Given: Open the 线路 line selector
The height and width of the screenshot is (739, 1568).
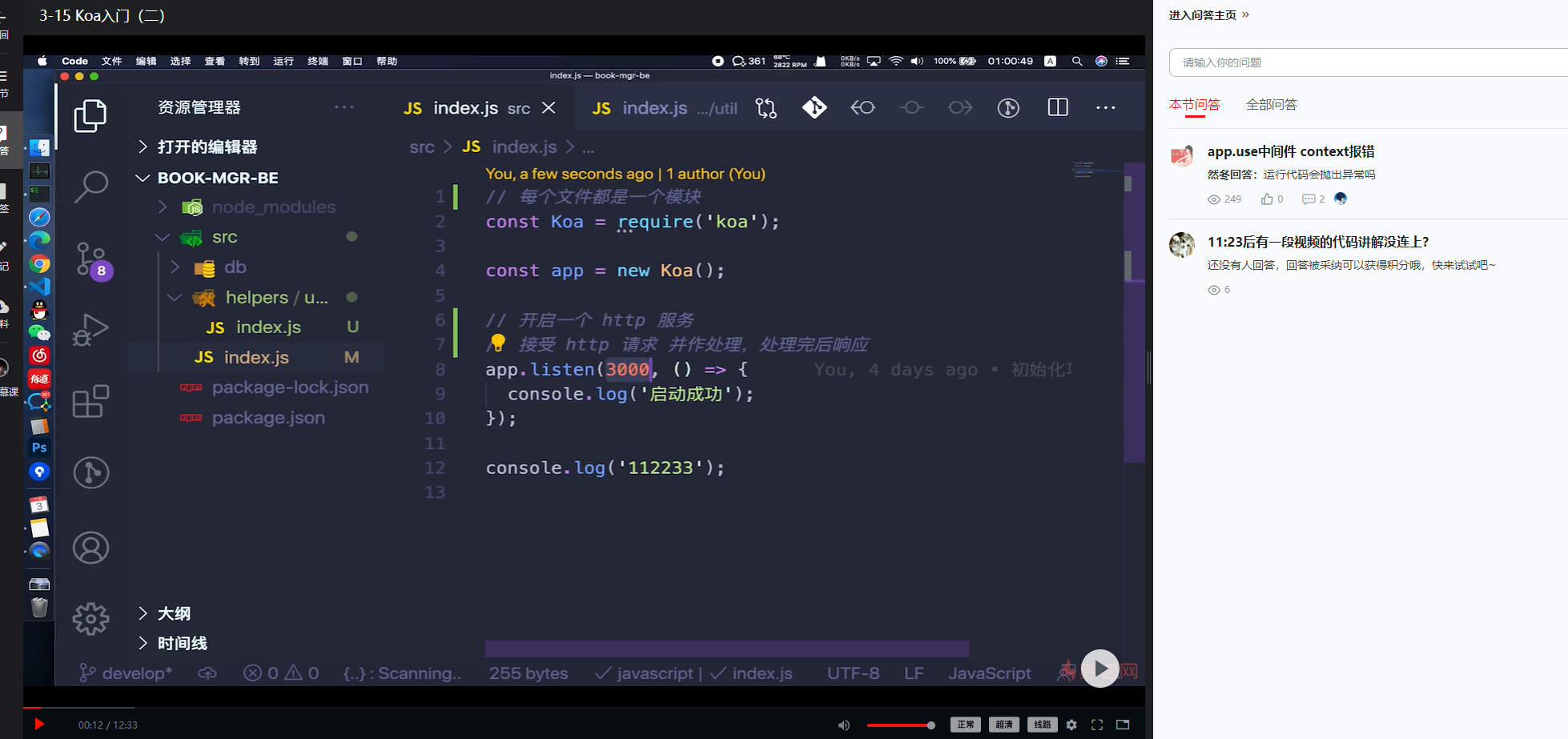Looking at the screenshot, I should [1042, 725].
